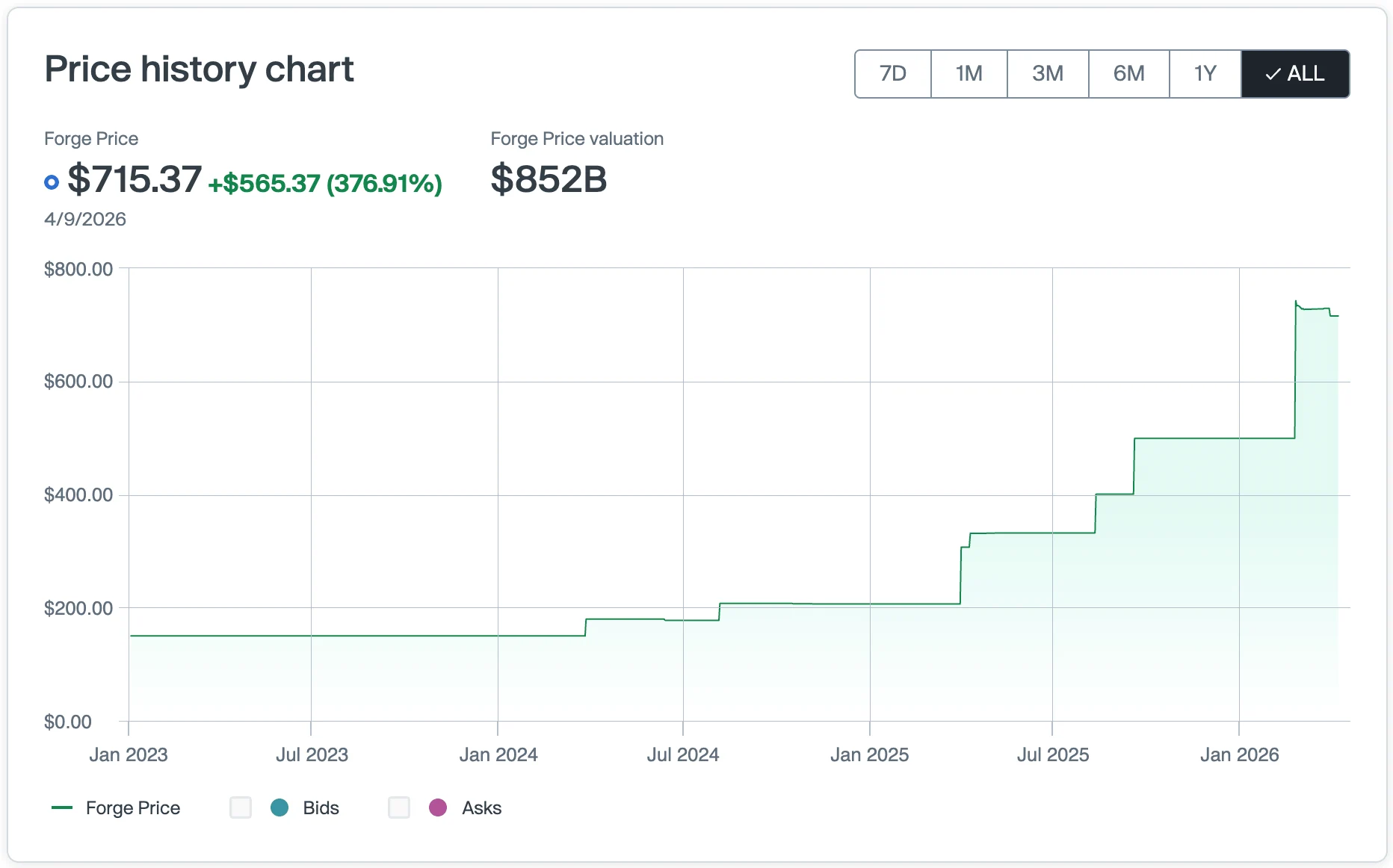This screenshot has height=868, width=1393.
Task: Click the green Forge Price legend line
Action: pyautogui.click(x=62, y=807)
